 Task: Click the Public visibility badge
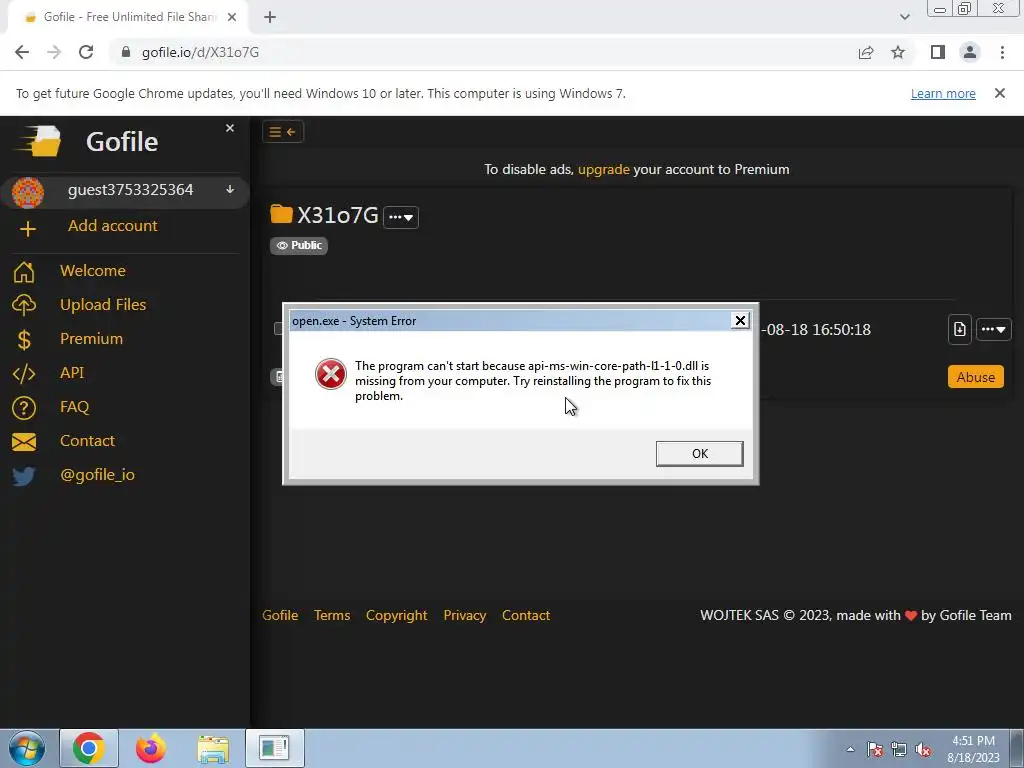pyautogui.click(x=299, y=246)
